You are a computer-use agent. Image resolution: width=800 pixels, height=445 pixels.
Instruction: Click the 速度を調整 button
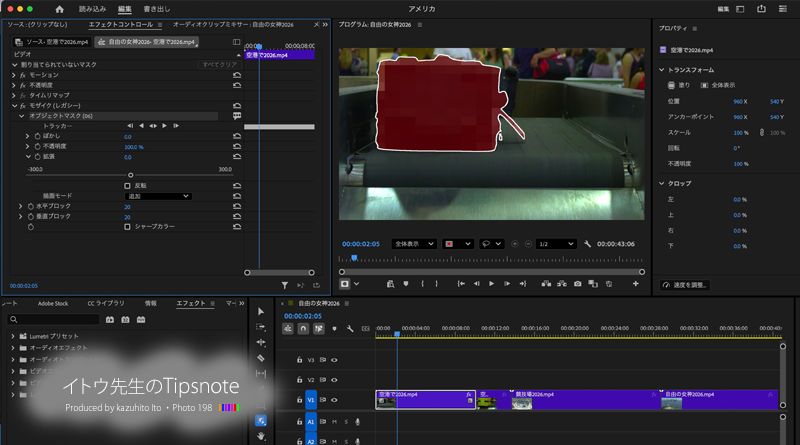(686, 285)
